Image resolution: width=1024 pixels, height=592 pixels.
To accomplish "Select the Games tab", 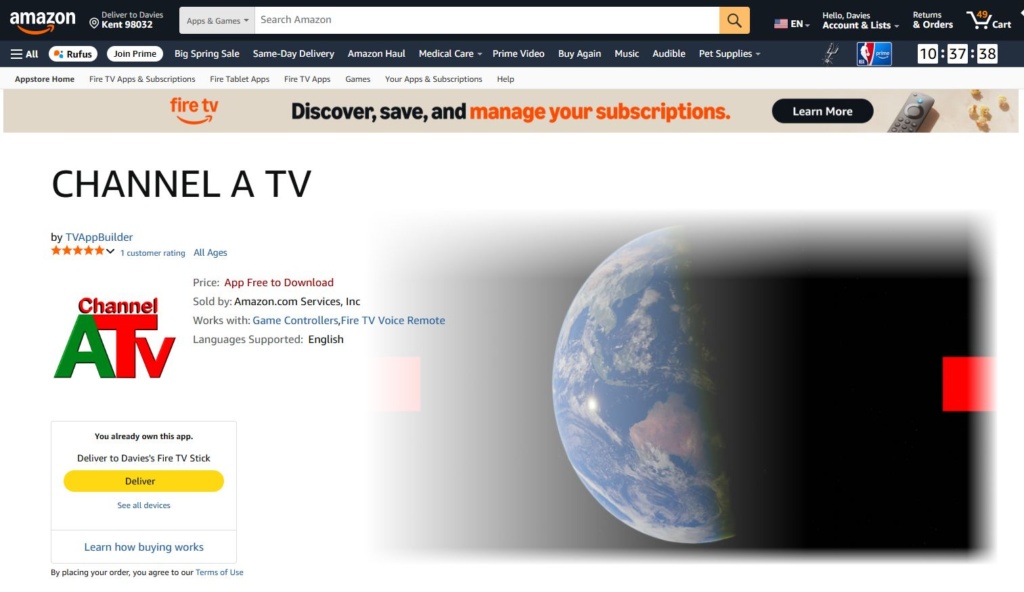I will pyautogui.click(x=357, y=79).
